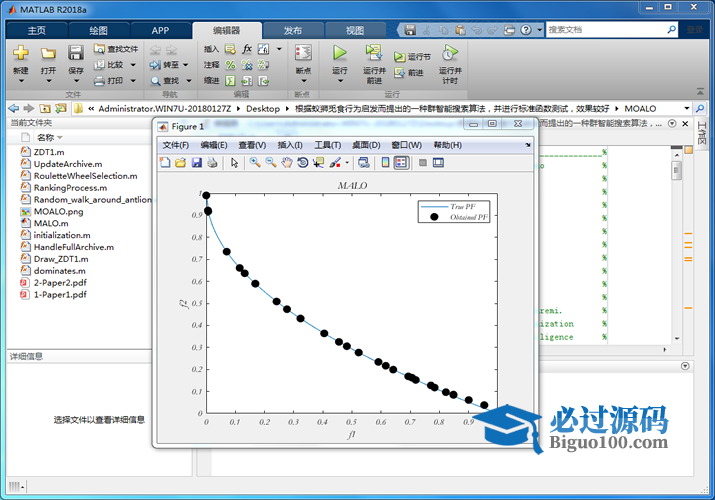Click the print figure icon

[213, 163]
